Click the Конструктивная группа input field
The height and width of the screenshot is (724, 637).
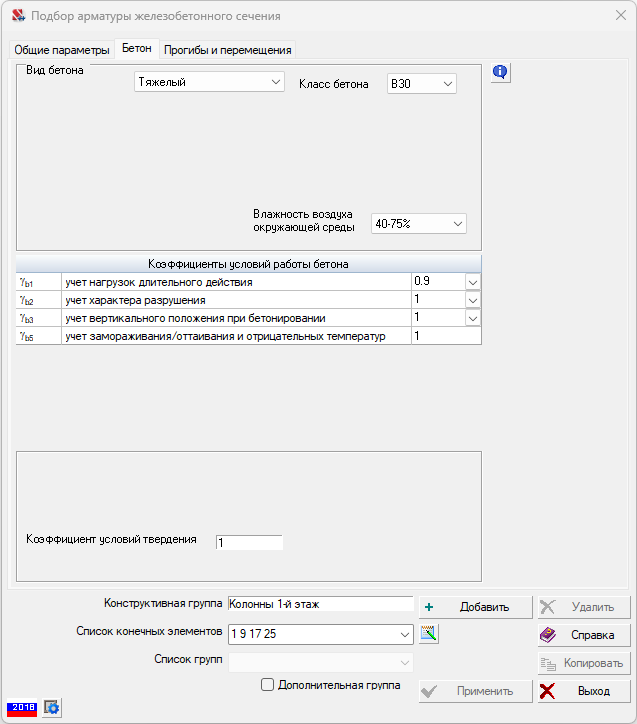pyautogui.click(x=320, y=604)
